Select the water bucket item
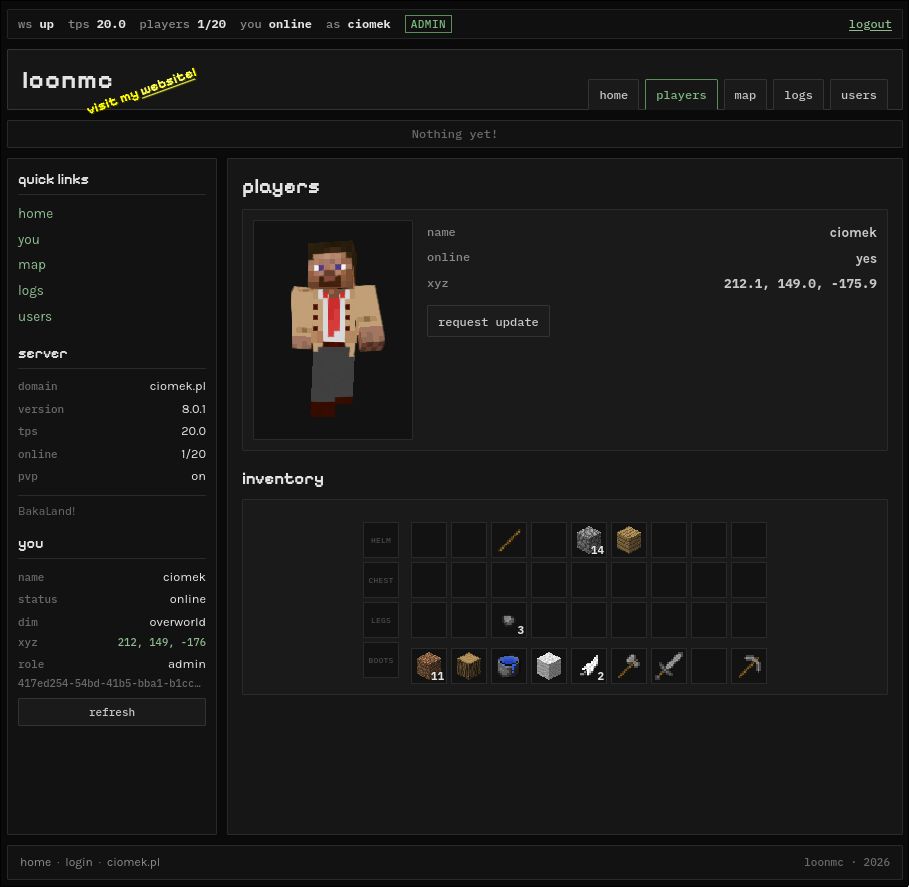Screen dimensions: 909x887 click(x=509, y=666)
